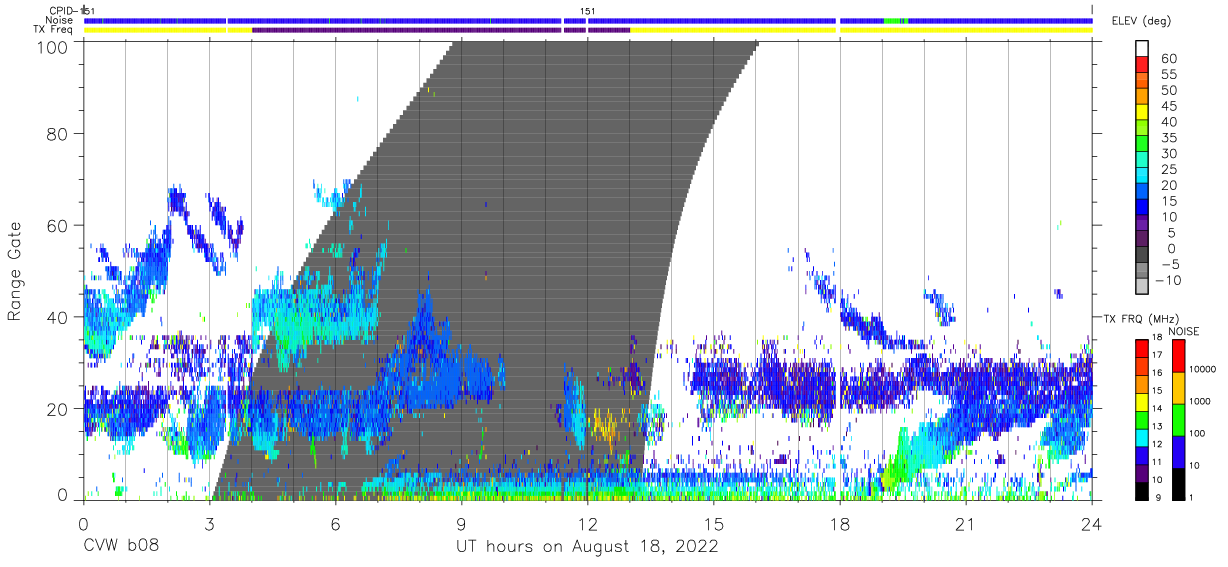Click 'UT hours on August 18, 2022' caption
Viewport: 1228px width, 567px height.
[587, 547]
